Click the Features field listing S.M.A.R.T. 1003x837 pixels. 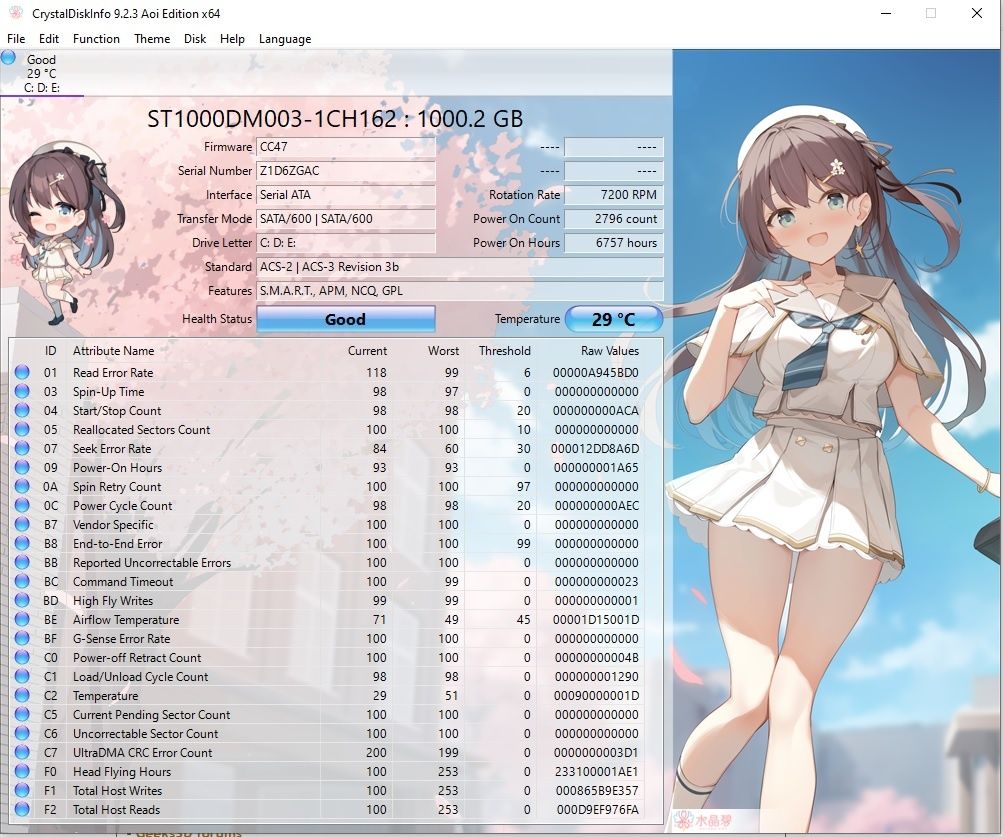click(460, 291)
